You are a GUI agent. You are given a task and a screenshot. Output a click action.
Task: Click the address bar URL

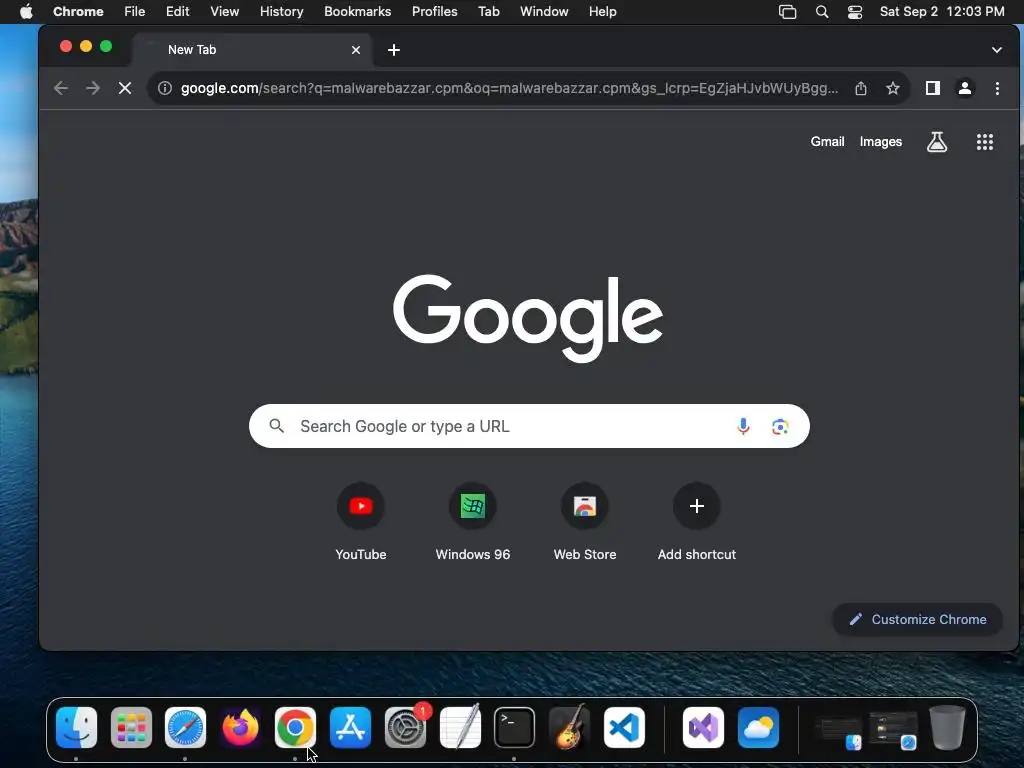tap(509, 88)
